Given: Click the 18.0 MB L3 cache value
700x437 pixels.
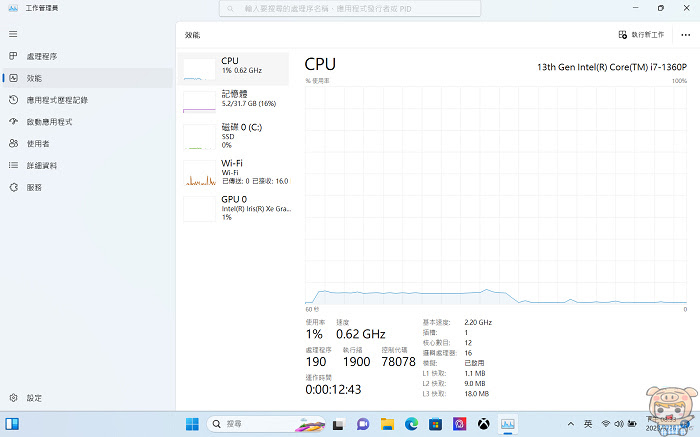Looking at the screenshot, I should 476,394.
